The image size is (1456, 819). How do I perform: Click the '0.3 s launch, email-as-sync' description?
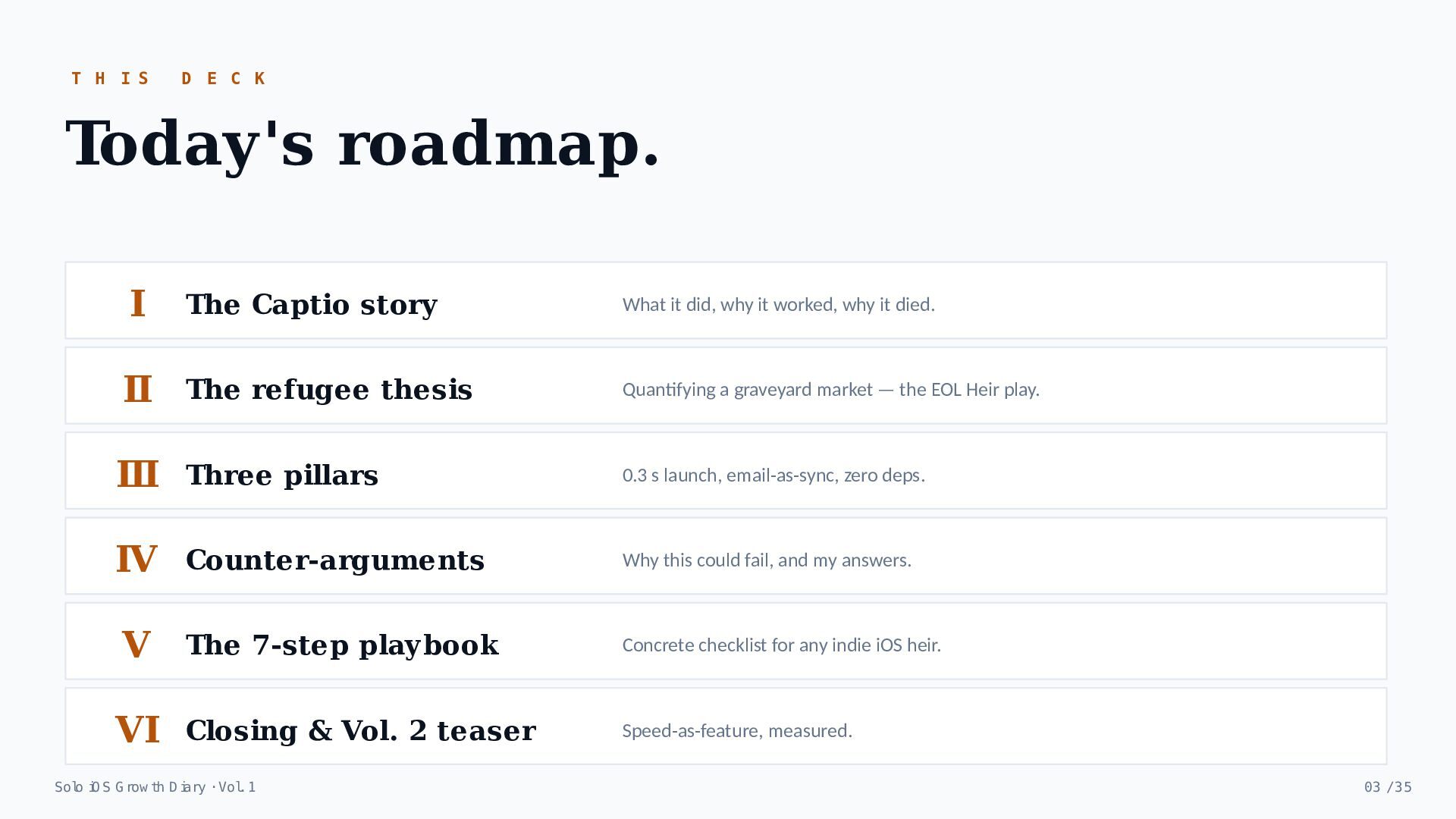click(x=773, y=475)
